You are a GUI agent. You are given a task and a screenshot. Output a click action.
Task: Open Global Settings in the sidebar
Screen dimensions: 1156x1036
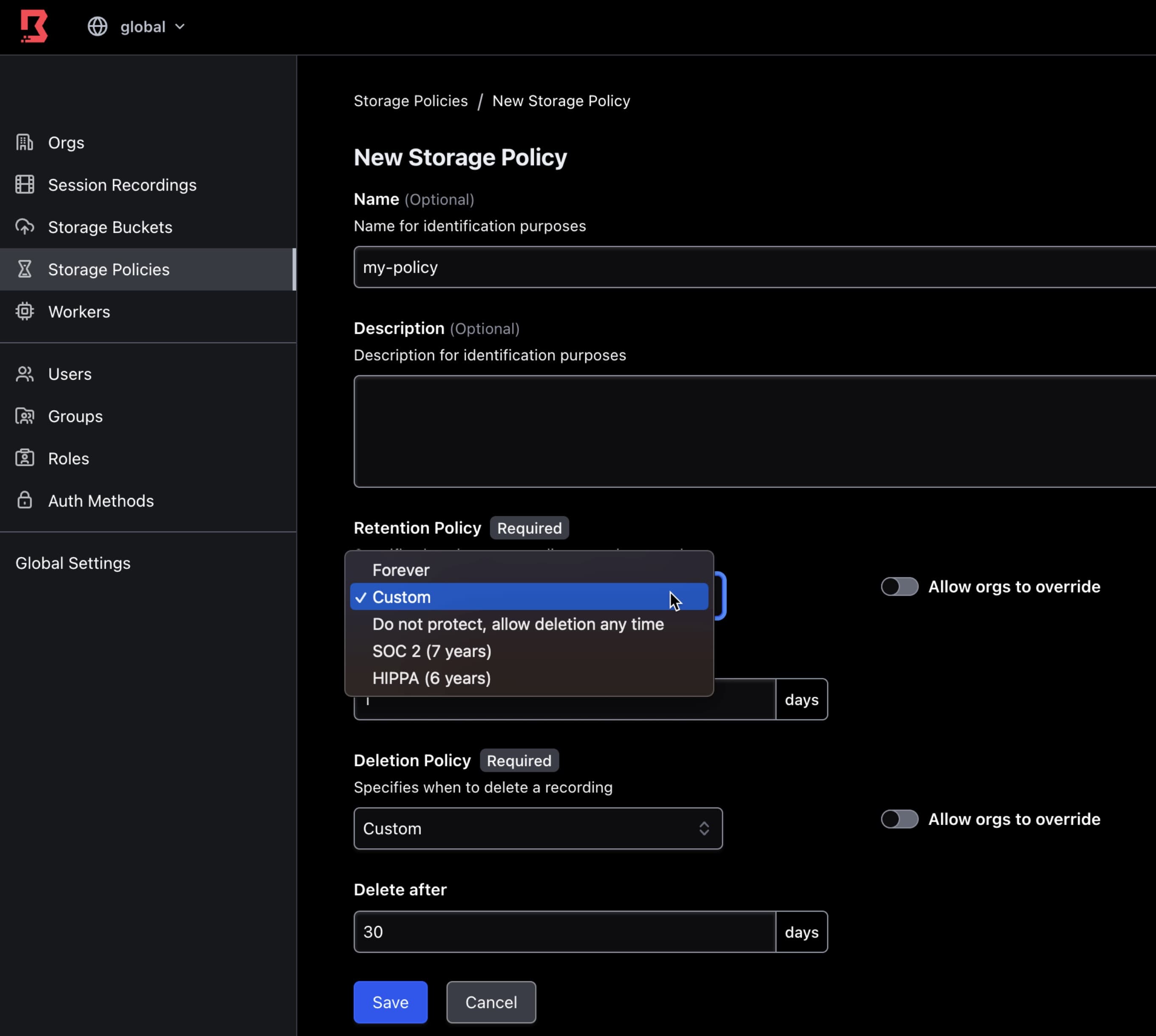click(x=73, y=563)
